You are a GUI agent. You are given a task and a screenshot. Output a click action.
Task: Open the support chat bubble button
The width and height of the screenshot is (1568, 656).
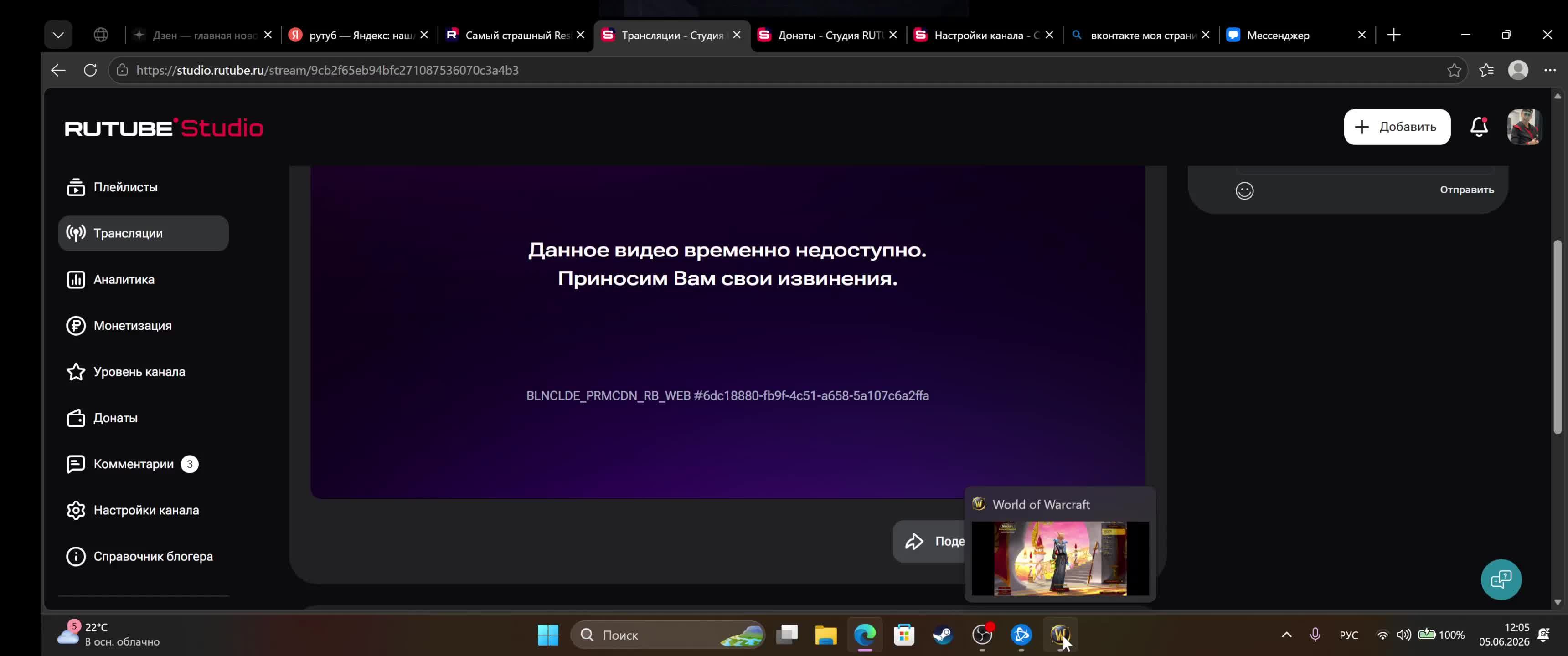(x=1501, y=579)
